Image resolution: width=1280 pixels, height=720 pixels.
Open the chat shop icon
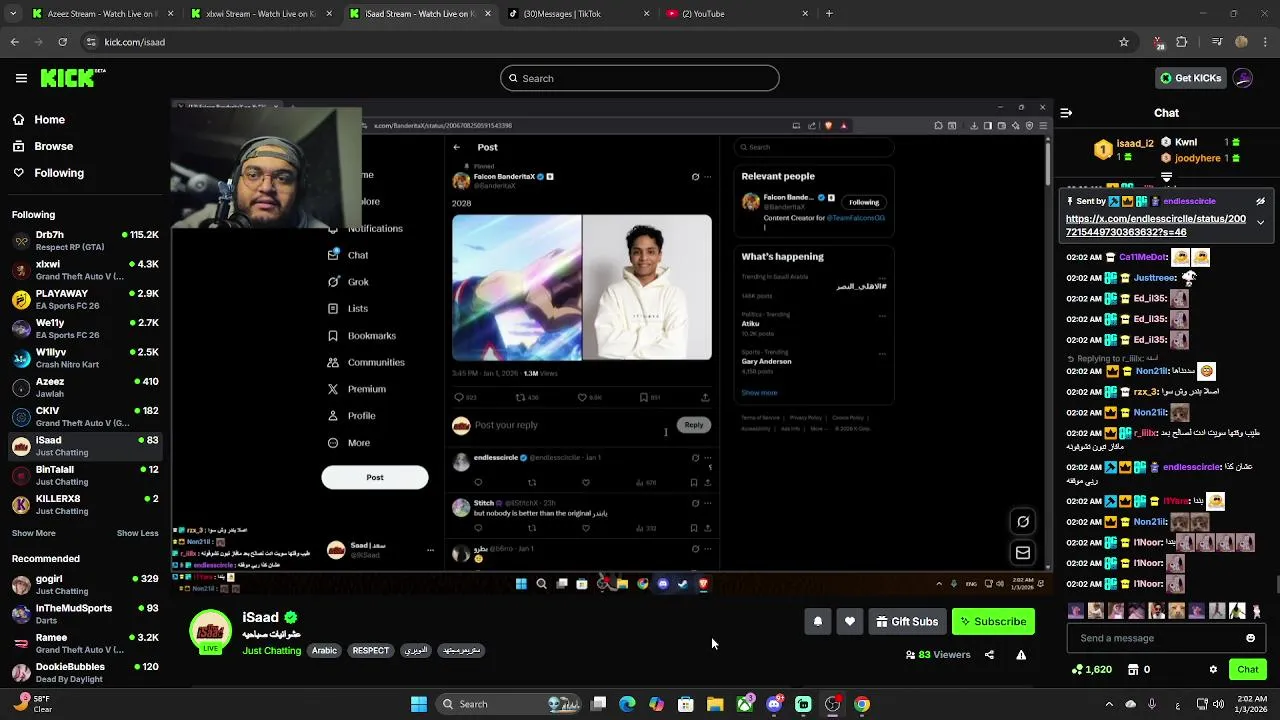point(1133,669)
